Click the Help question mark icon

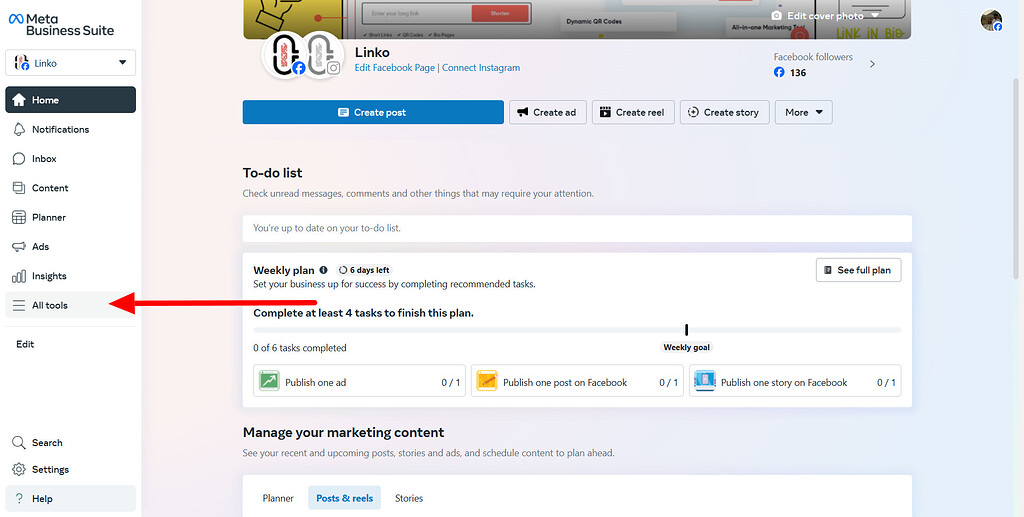(19, 499)
